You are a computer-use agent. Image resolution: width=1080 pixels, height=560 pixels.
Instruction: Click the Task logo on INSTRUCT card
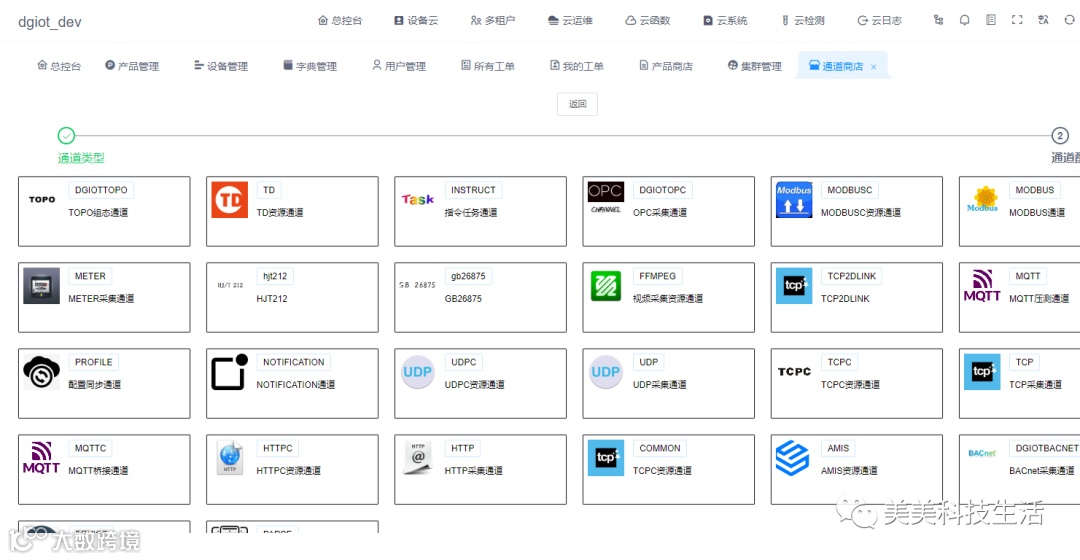point(417,200)
